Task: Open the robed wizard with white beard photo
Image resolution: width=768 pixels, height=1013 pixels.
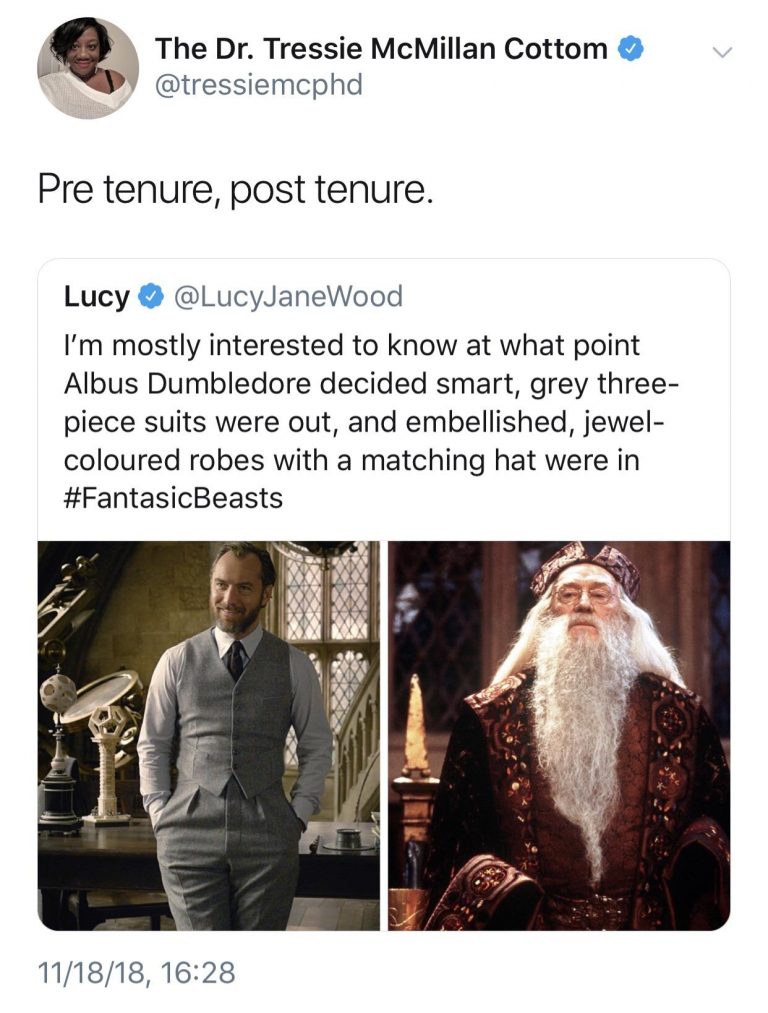Action: pos(559,736)
